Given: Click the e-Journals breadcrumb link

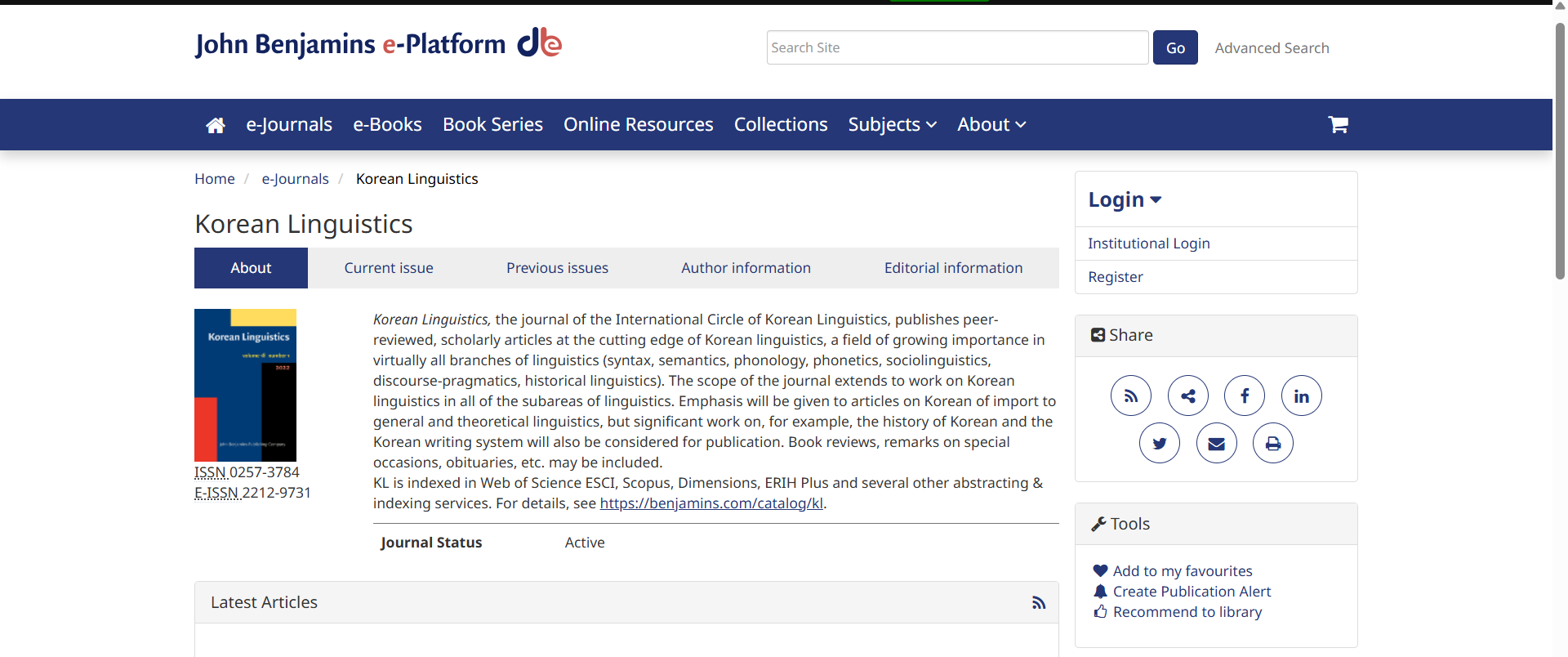Looking at the screenshot, I should pyautogui.click(x=295, y=179).
